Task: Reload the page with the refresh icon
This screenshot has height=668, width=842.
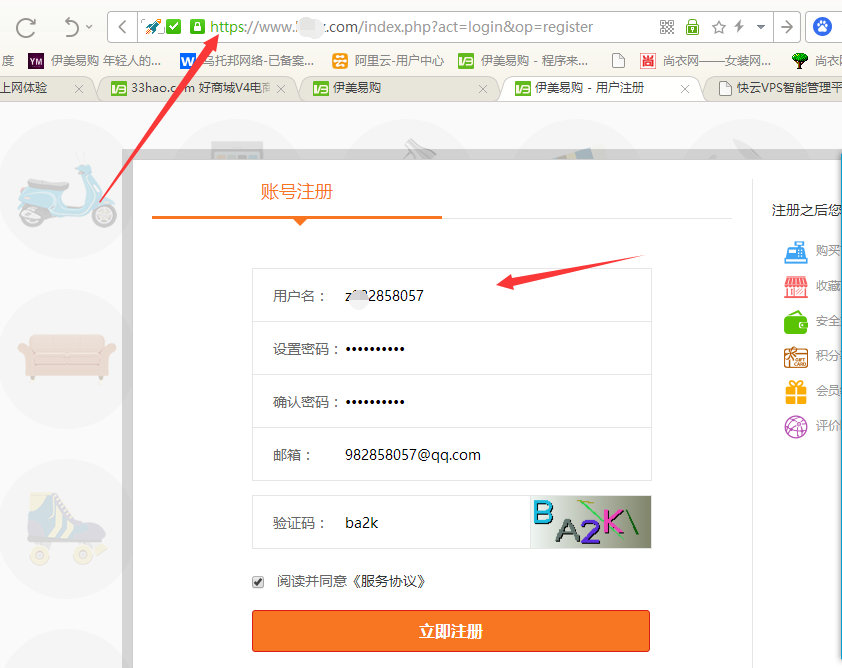Action: [26, 27]
